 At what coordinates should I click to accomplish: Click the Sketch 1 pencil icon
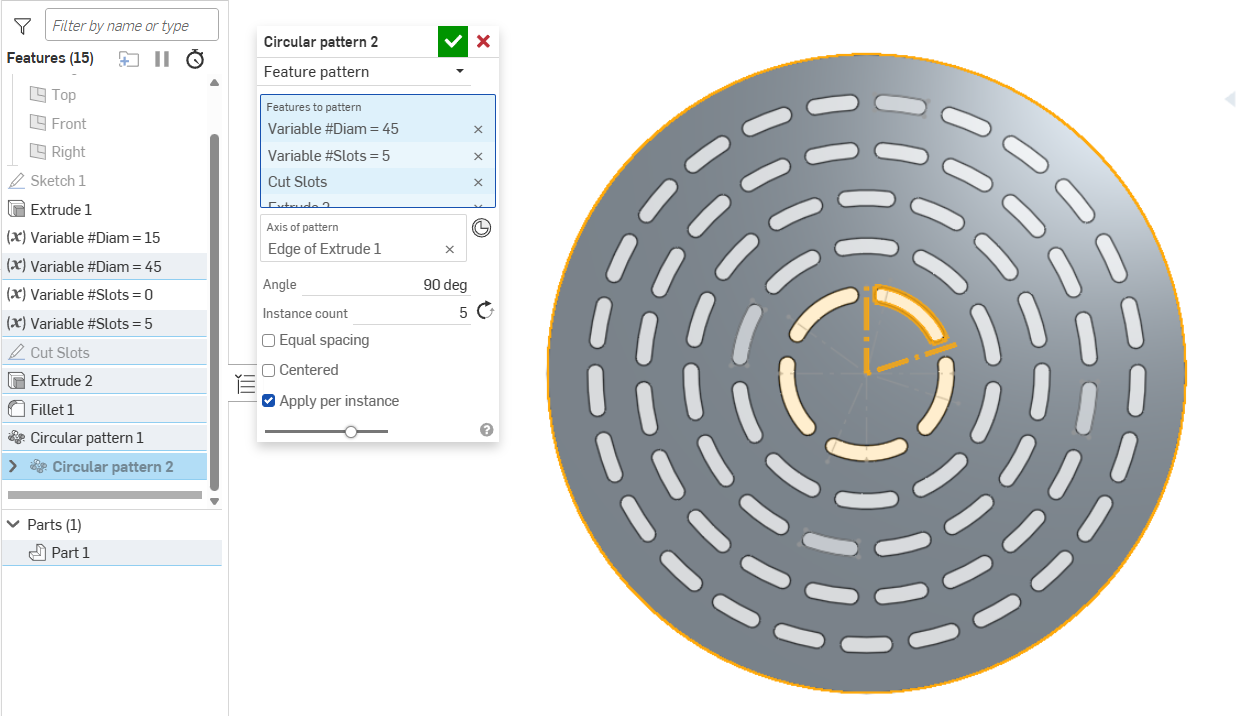[x=16, y=181]
